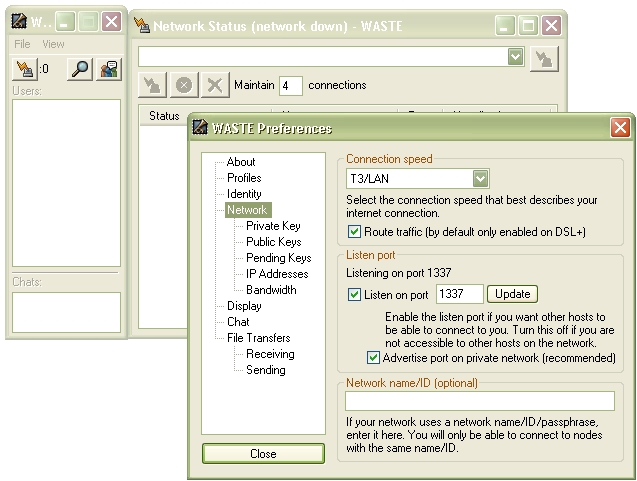Click the X remove connection icon

click(215, 85)
